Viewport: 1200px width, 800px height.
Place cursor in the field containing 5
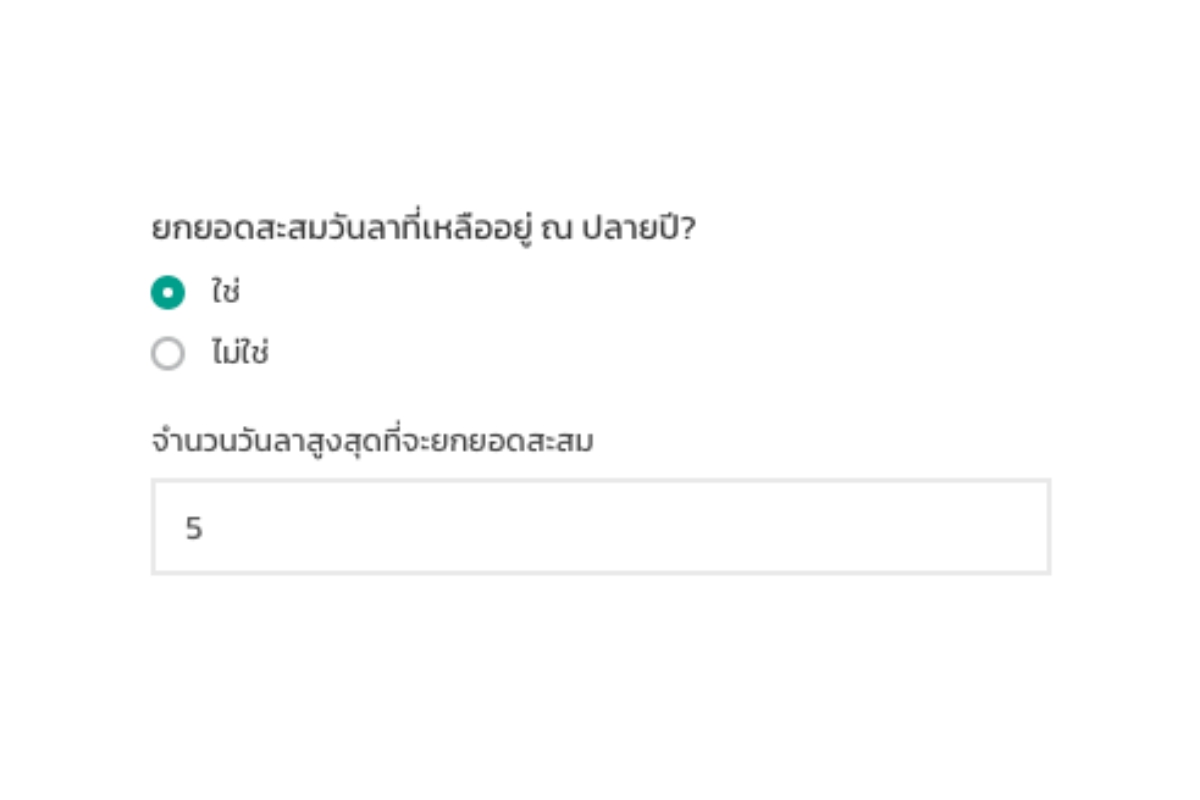pyautogui.click(x=600, y=527)
